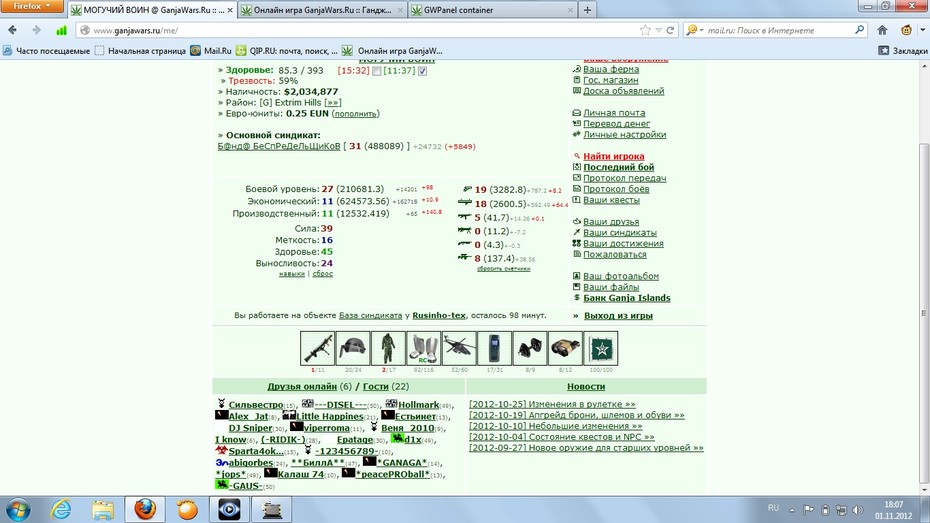The image size is (930, 523).
Task: Click the volume speaker tray icon
Action: click(x=857, y=509)
